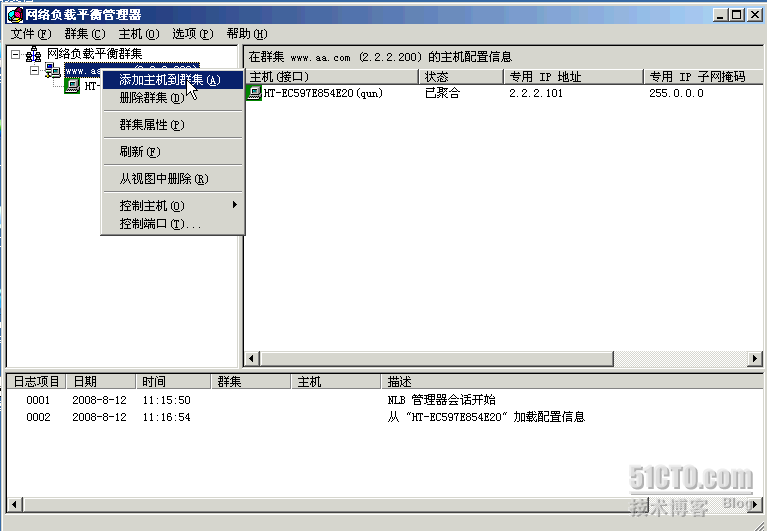Click the host list scroll right arrow

[755, 358]
